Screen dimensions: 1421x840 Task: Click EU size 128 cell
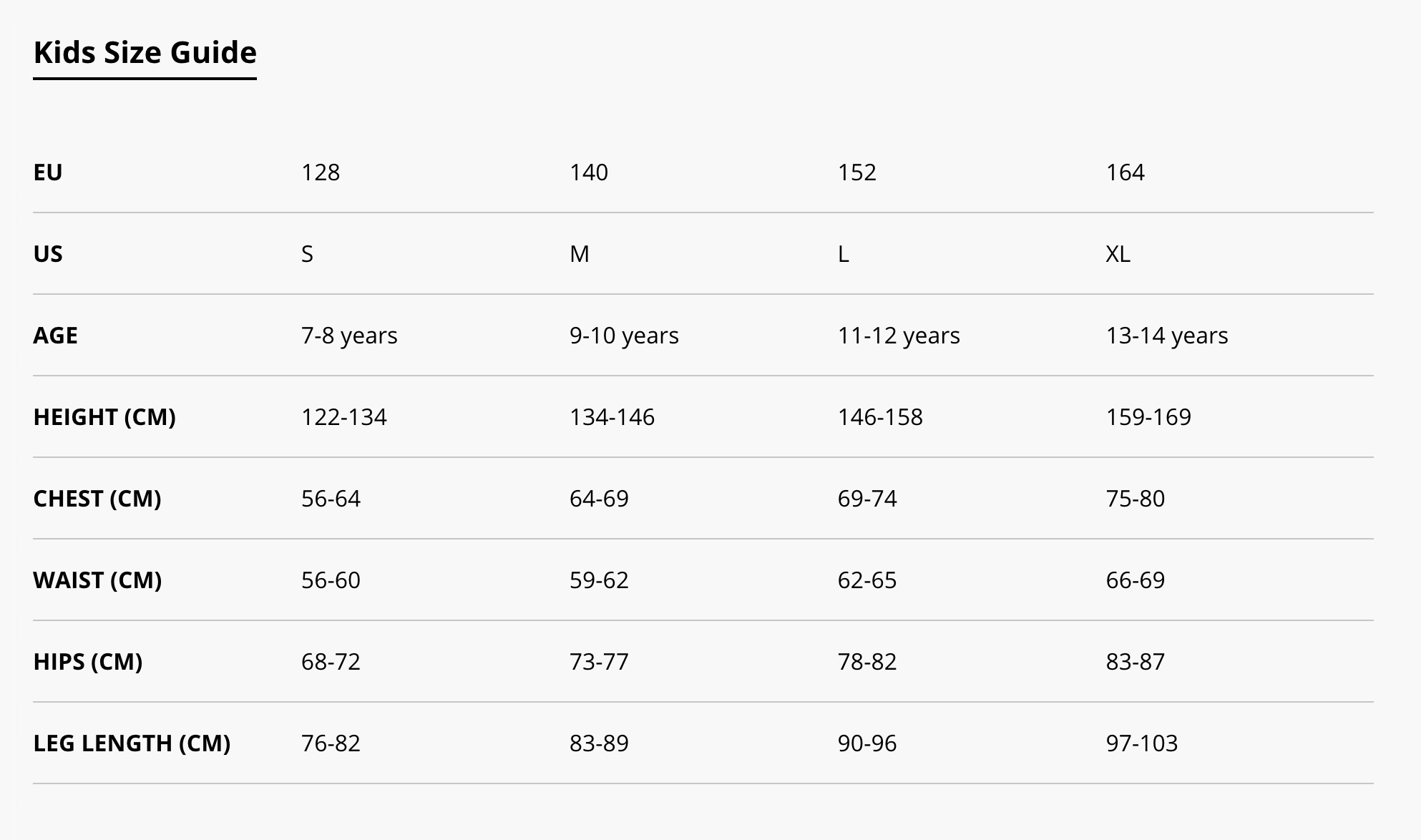tap(321, 172)
